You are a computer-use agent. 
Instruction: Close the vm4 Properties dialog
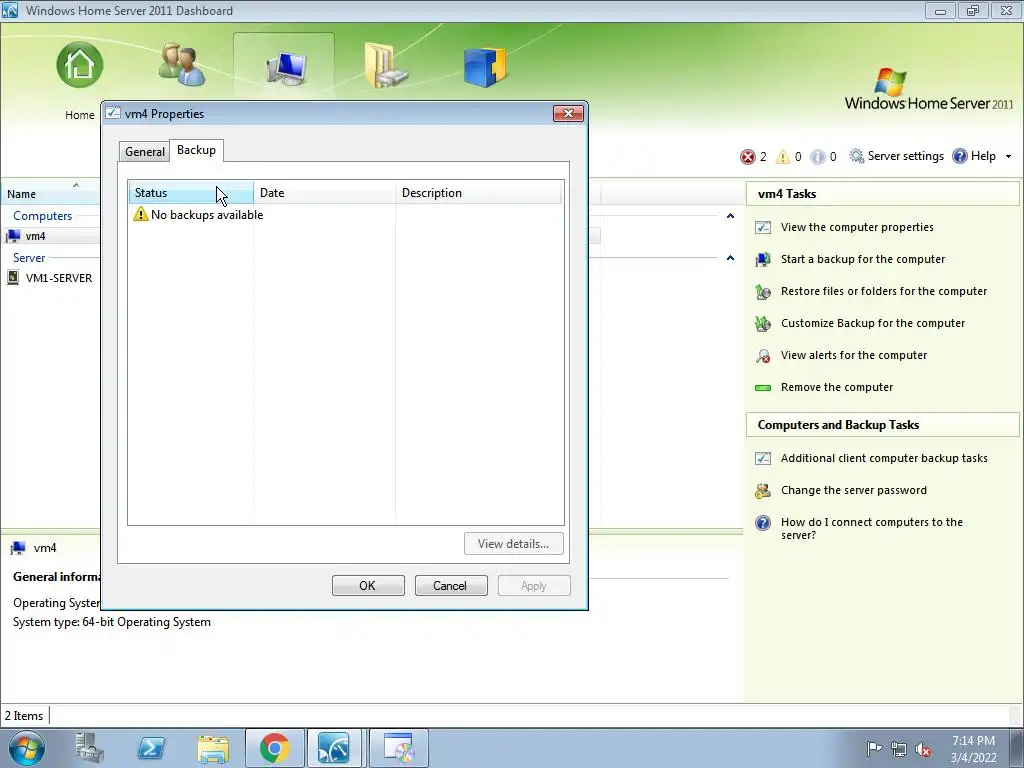click(x=568, y=114)
